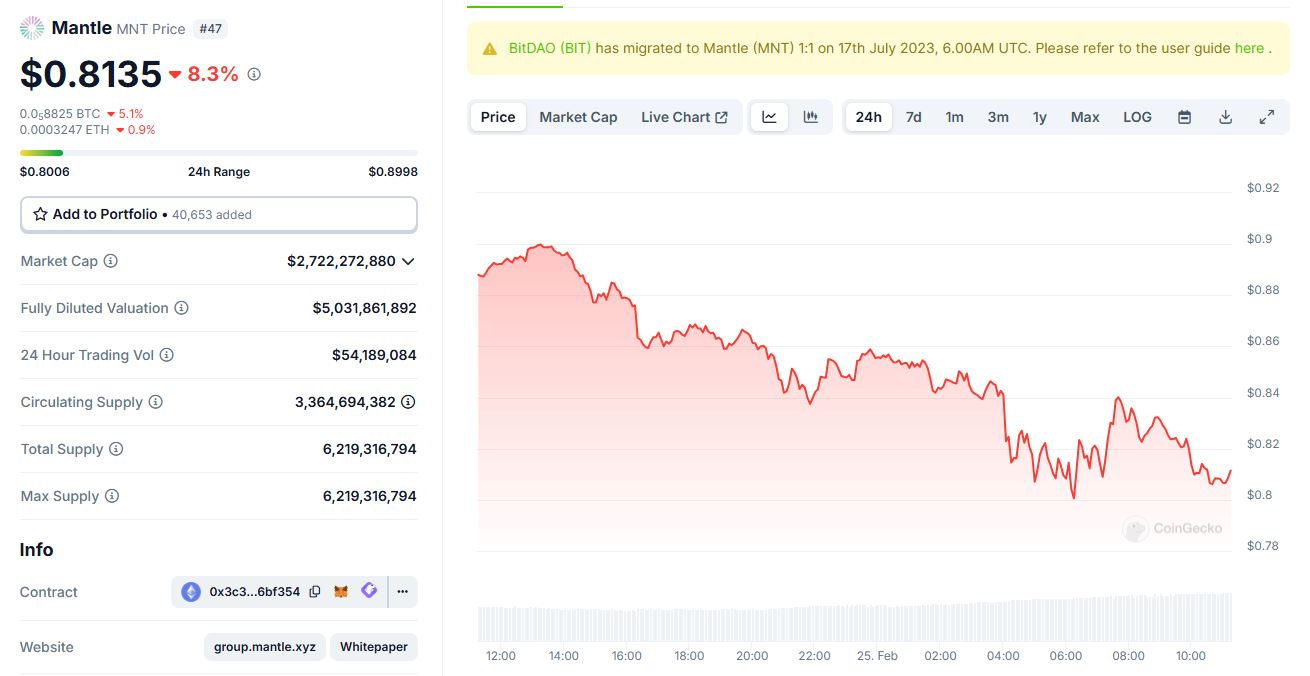This screenshot has height=676, width=1310.
Task: Add the token to MetaMask
Action: click(341, 592)
